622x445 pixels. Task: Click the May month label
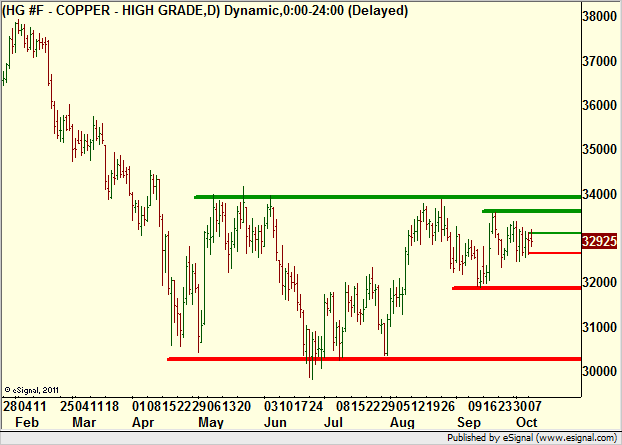tap(211, 423)
